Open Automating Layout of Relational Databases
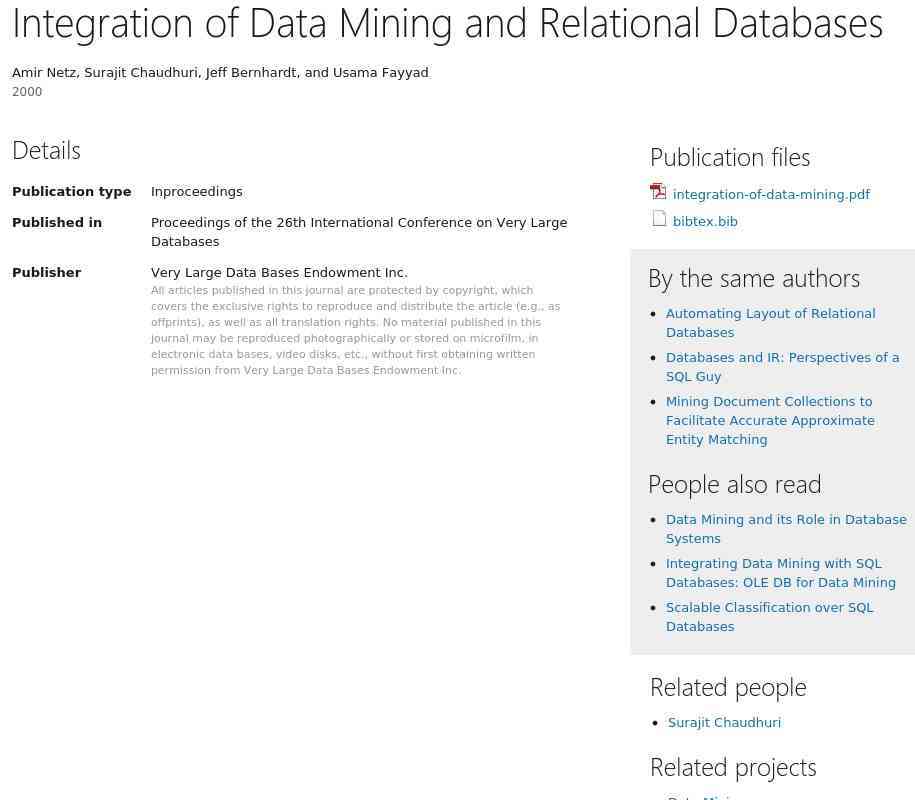 tap(770, 323)
